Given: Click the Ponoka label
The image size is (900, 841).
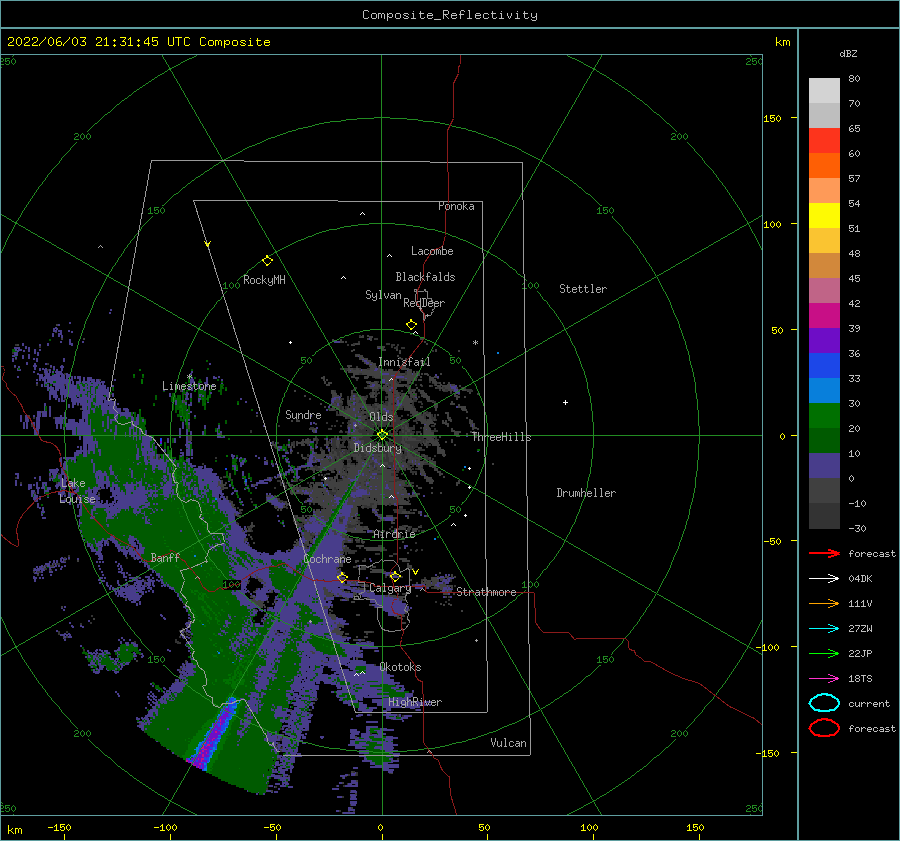Looking at the screenshot, I should [x=456, y=206].
